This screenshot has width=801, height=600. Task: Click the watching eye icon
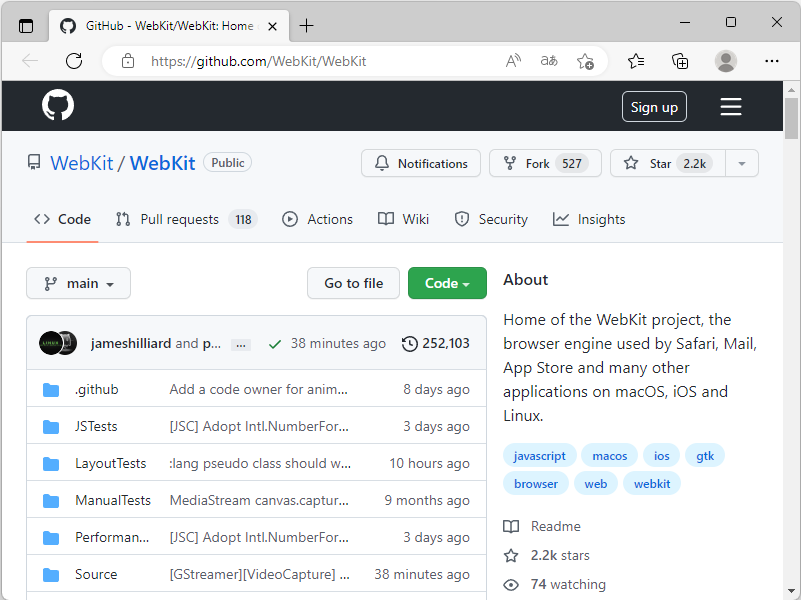coord(510,584)
